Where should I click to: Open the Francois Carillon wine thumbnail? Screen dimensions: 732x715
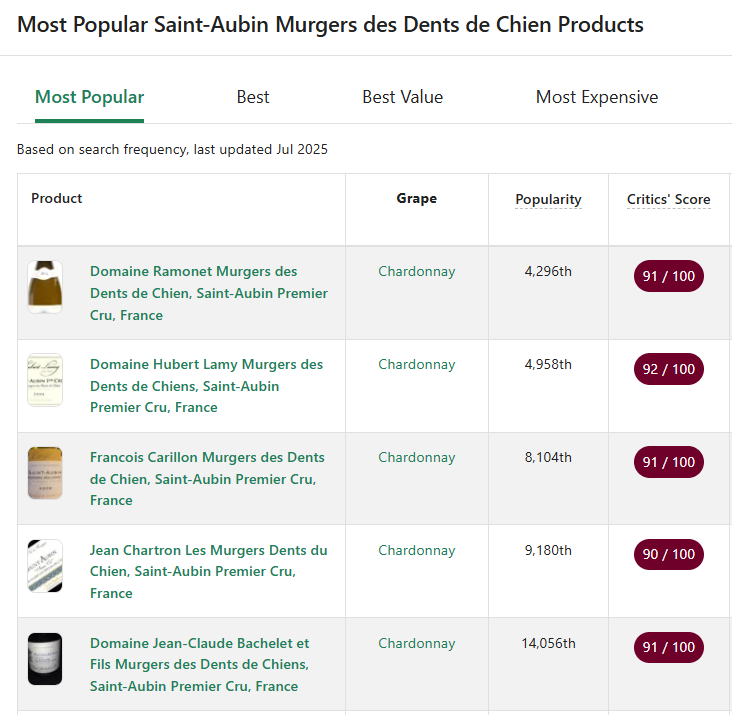pos(45,473)
